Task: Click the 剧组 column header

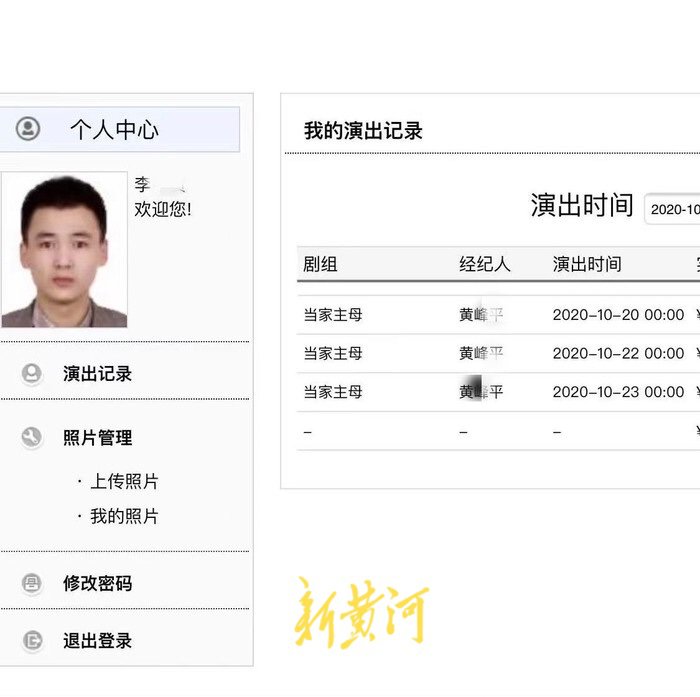Action: tap(320, 264)
